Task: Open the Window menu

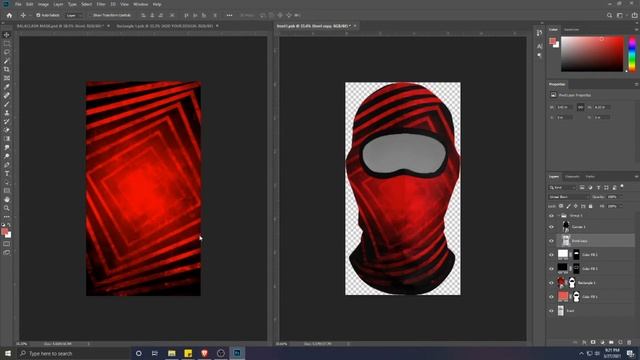Action: point(140,4)
